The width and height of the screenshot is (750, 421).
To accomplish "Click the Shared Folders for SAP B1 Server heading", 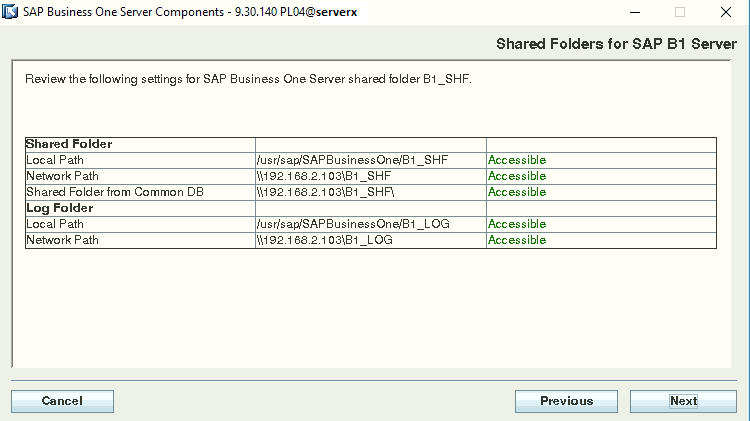I will pyautogui.click(x=617, y=44).
